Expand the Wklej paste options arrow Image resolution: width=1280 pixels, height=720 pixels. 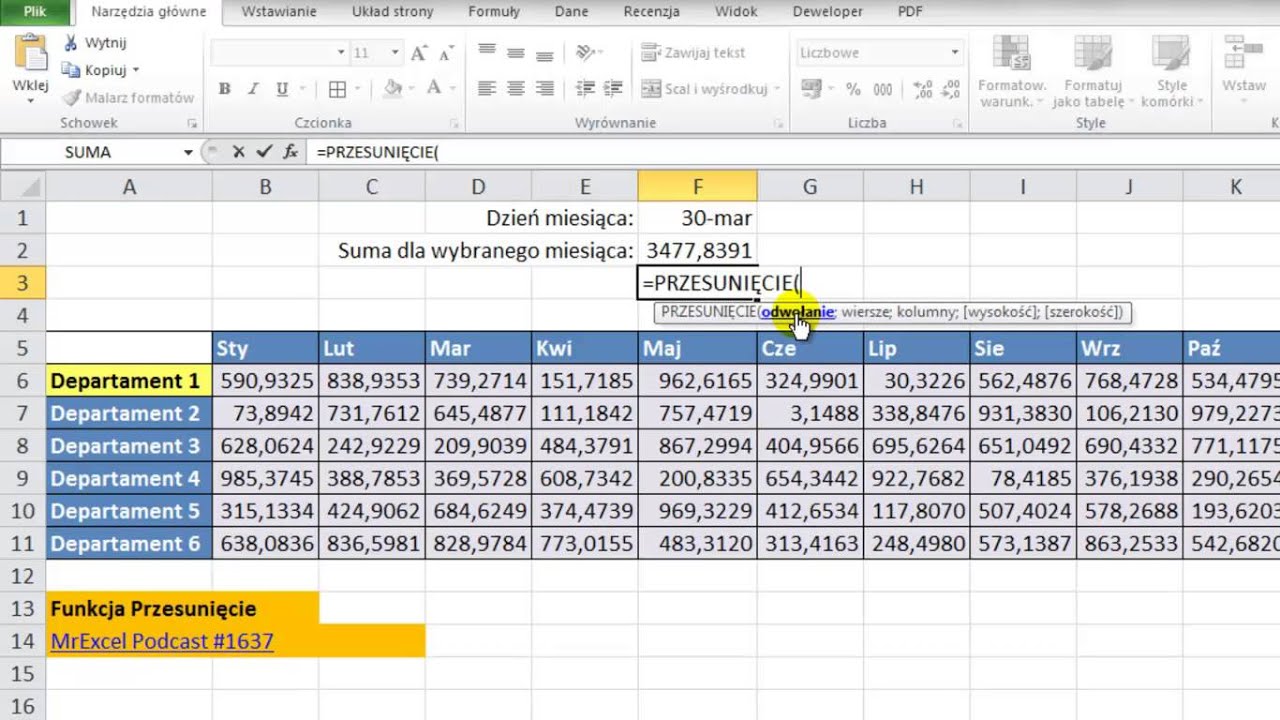click(30, 101)
